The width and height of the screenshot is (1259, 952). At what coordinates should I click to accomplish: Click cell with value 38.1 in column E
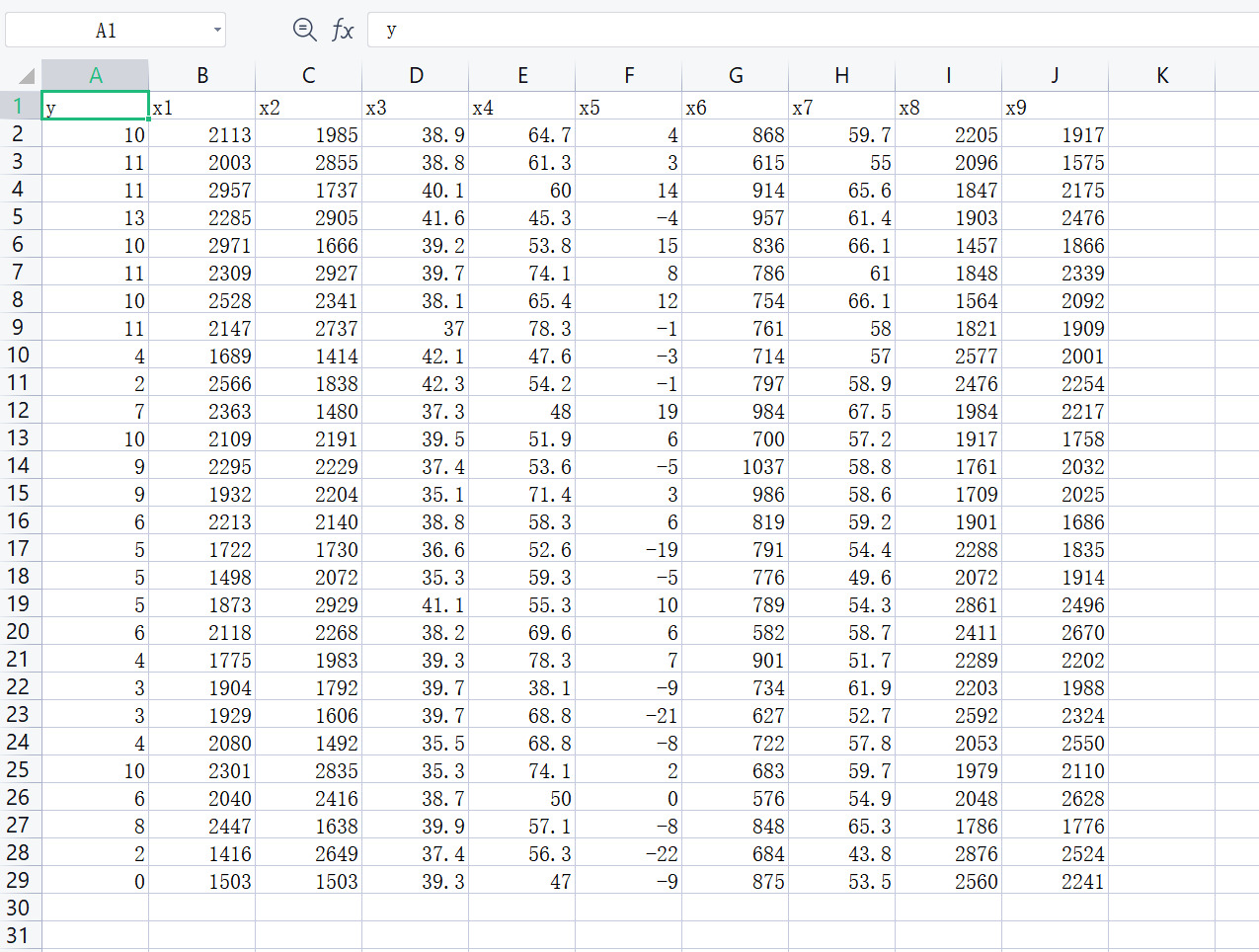click(522, 686)
